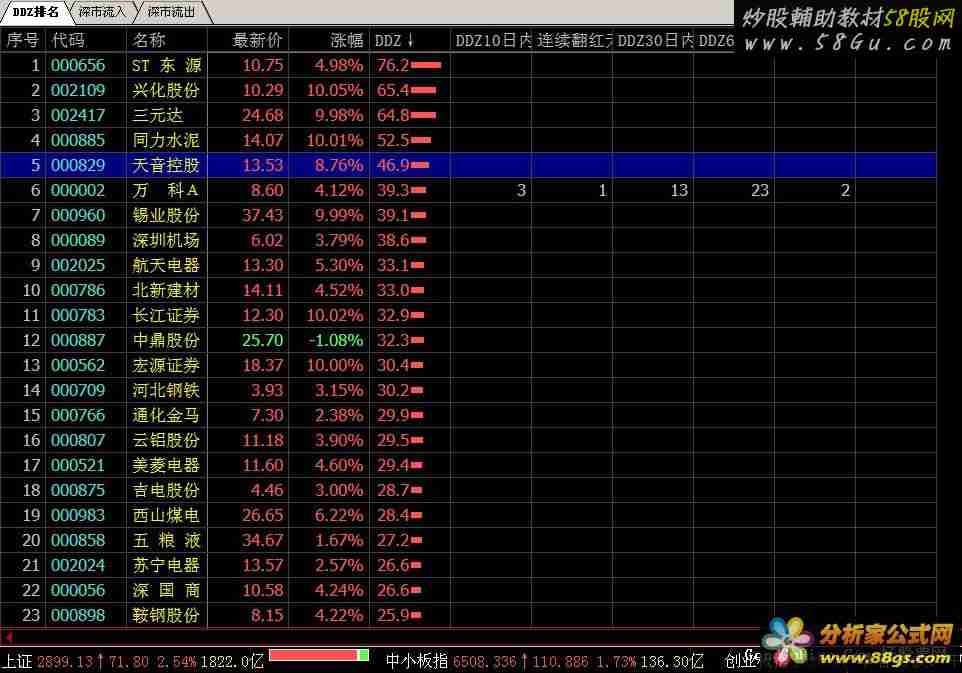This screenshot has width=962, height=673.
Task: Select 深圳机场 stock name
Action: pos(166,240)
